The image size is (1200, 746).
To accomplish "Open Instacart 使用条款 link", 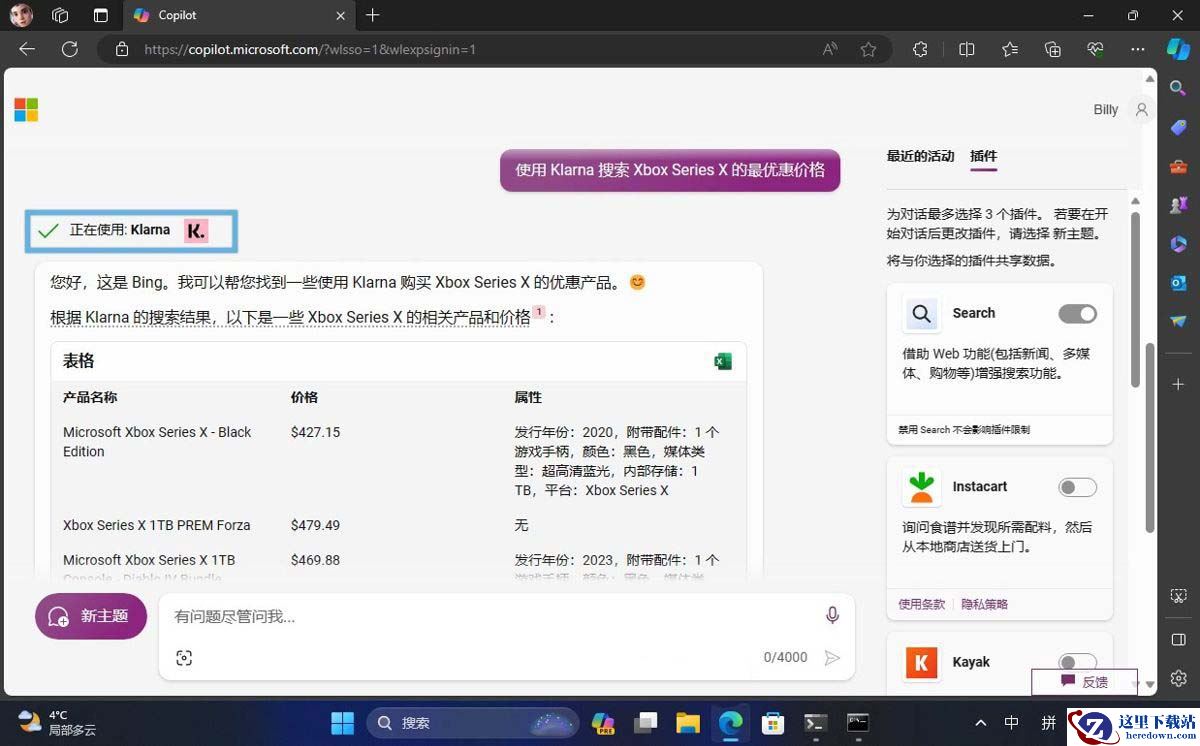I will pyautogui.click(x=921, y=604).
